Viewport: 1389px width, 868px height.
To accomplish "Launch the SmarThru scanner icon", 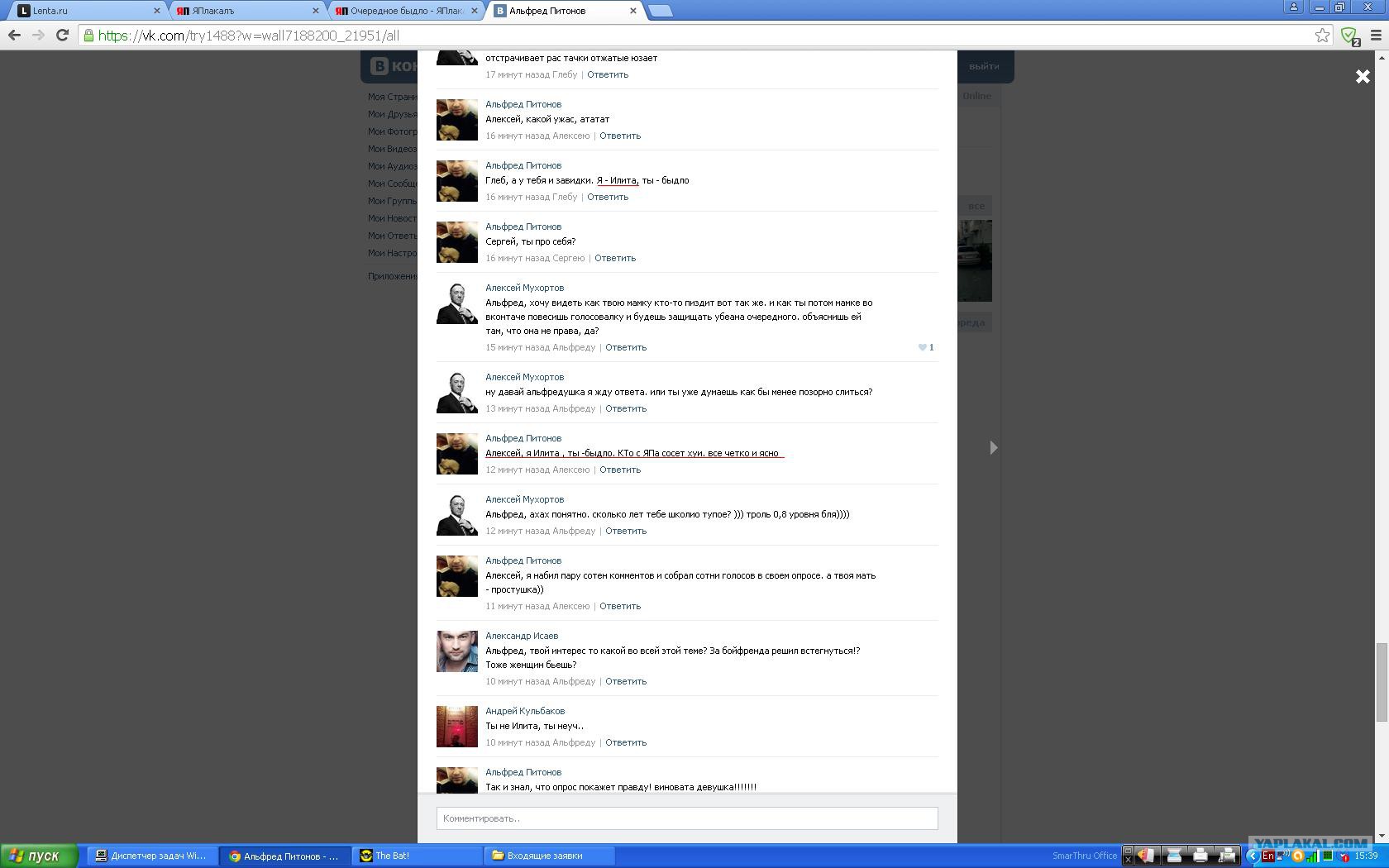I will click(1173, 856).
